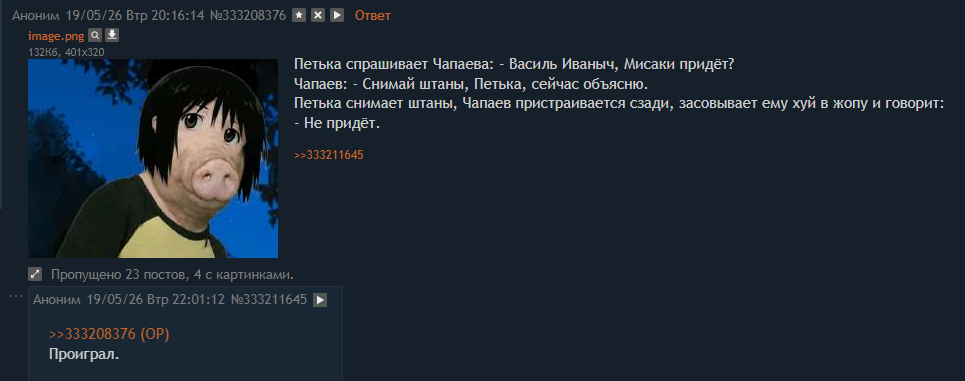
Task: Add thread to favorites with star icon
Action: tap(298, 16)
